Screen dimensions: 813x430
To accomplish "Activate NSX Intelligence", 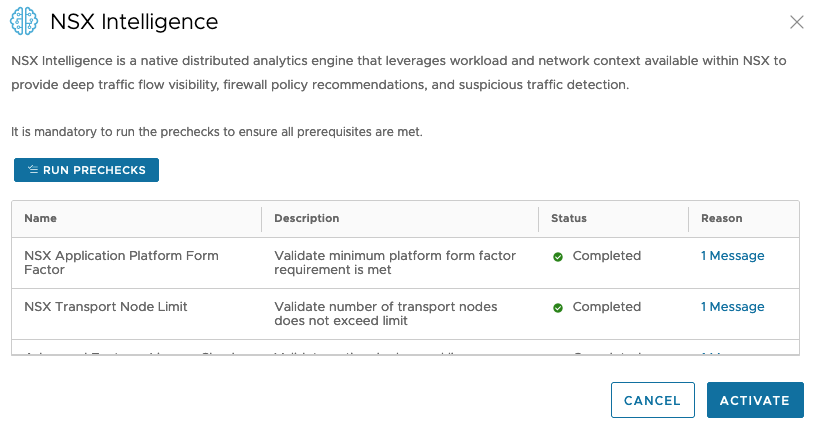I will point(754,400).
